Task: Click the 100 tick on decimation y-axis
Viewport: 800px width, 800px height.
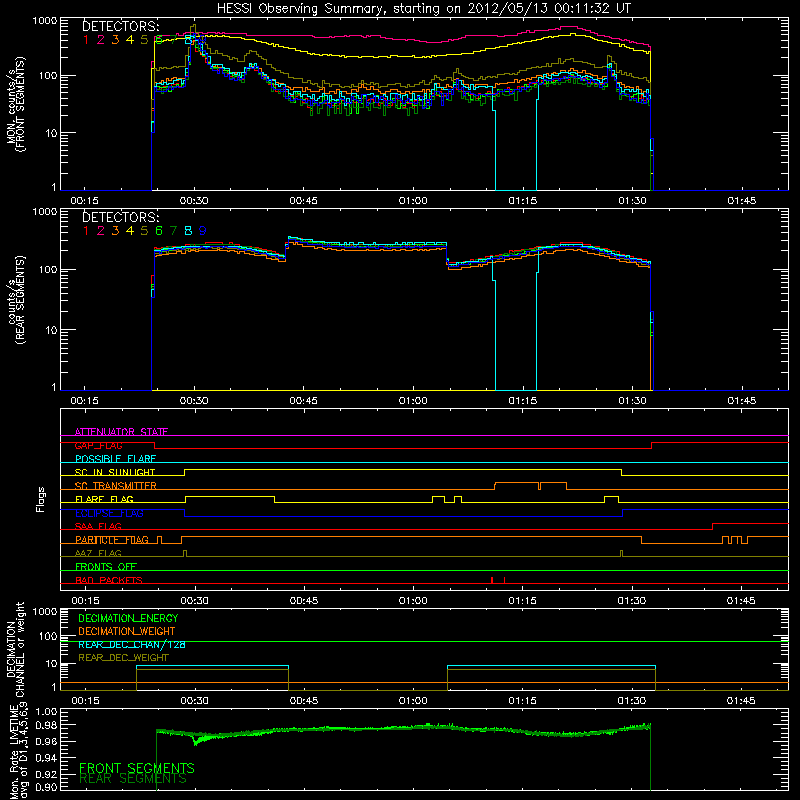Action: click(x=48, y=636)
